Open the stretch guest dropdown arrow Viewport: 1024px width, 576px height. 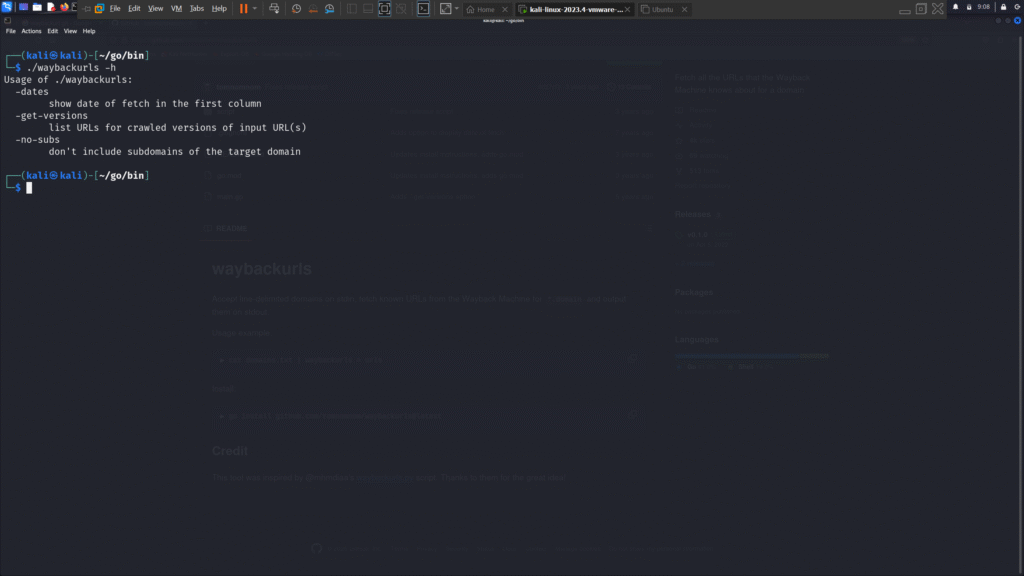coord(456,8)
